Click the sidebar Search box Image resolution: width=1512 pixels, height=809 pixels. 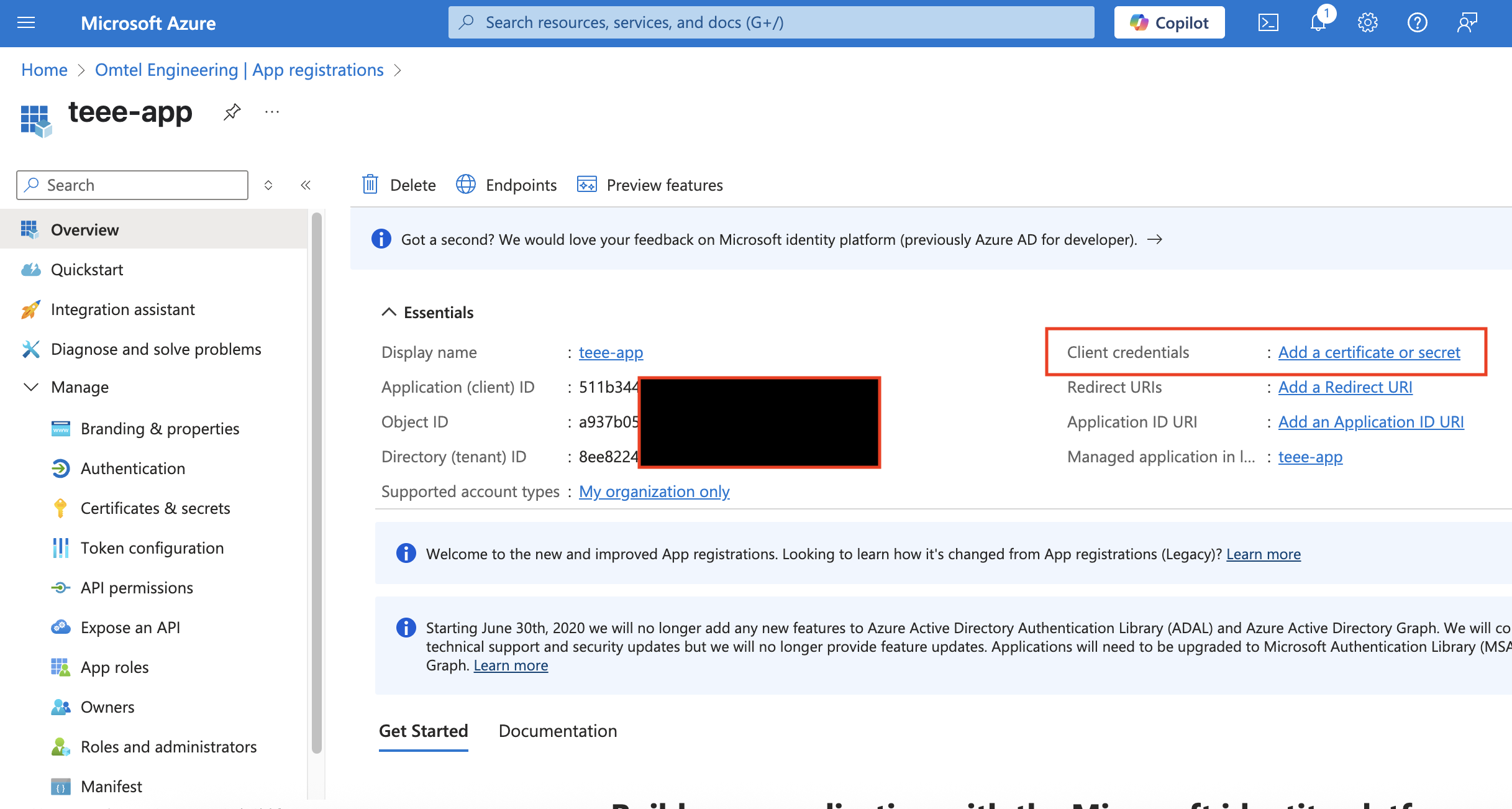tap(132, 185)
